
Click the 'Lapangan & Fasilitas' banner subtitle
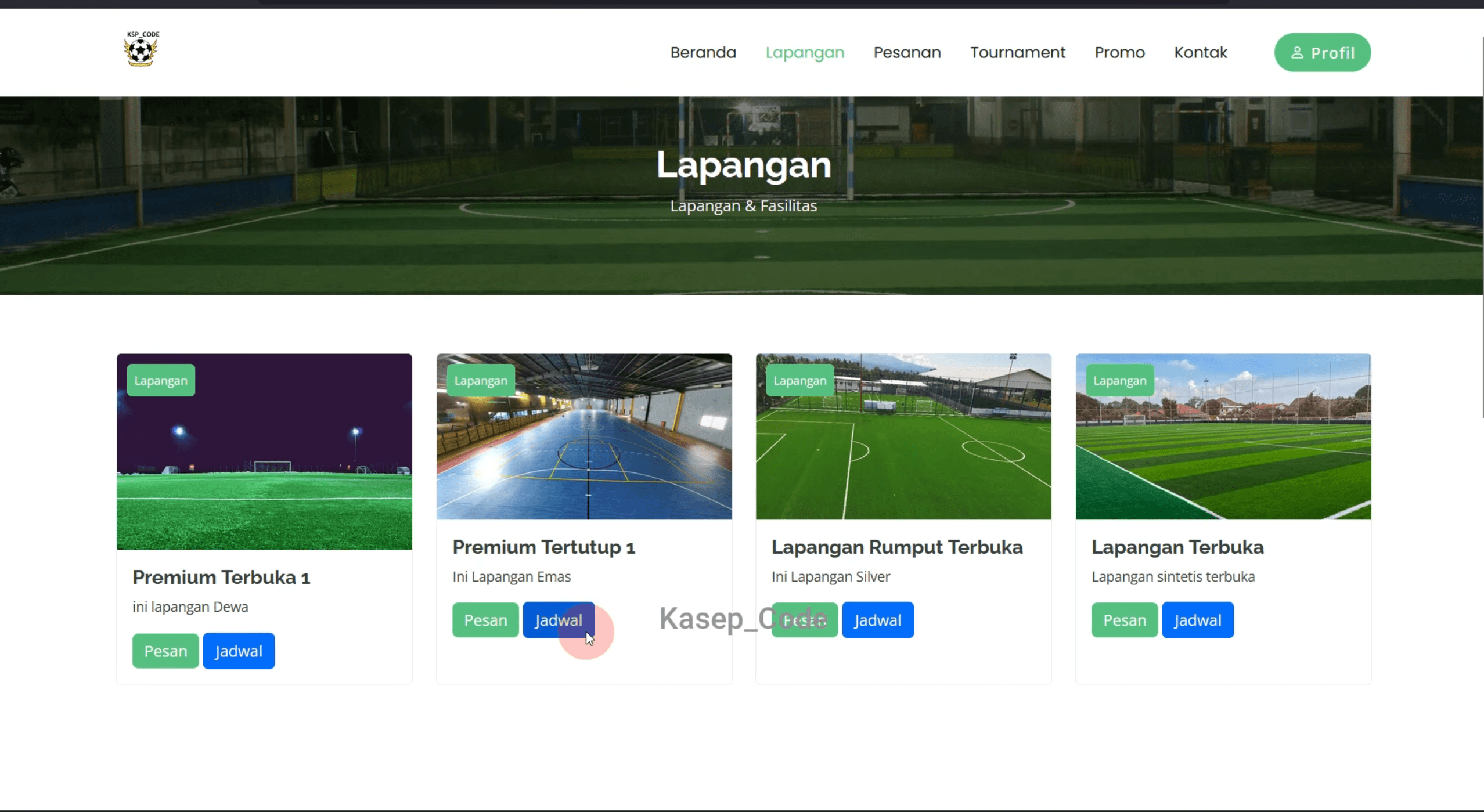pos(743,205)
